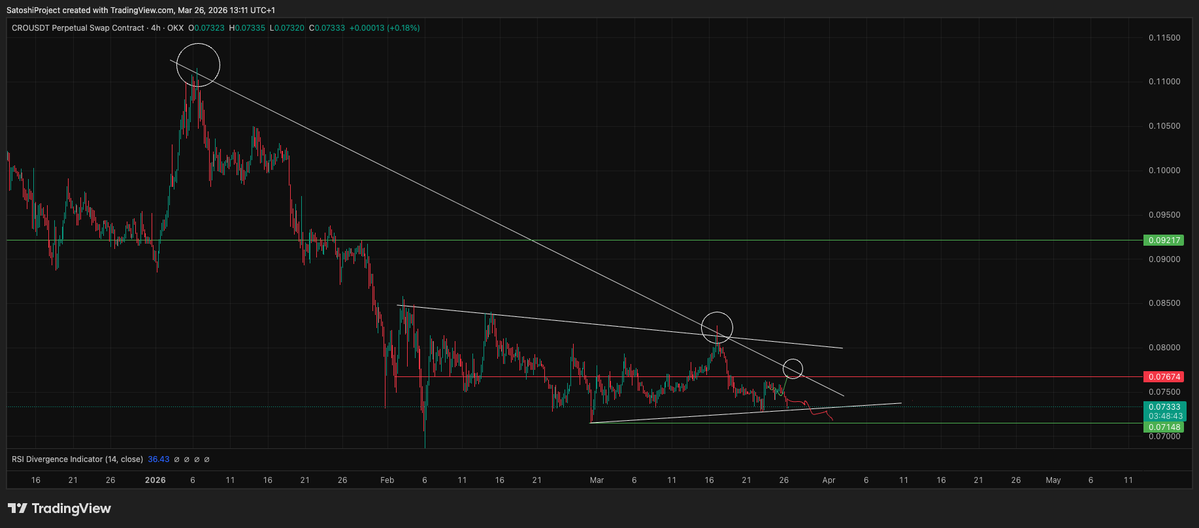This screenshot has width=1199, height=528.
Task: Click the May label on the time axis
Action: tap(1053, 480)
